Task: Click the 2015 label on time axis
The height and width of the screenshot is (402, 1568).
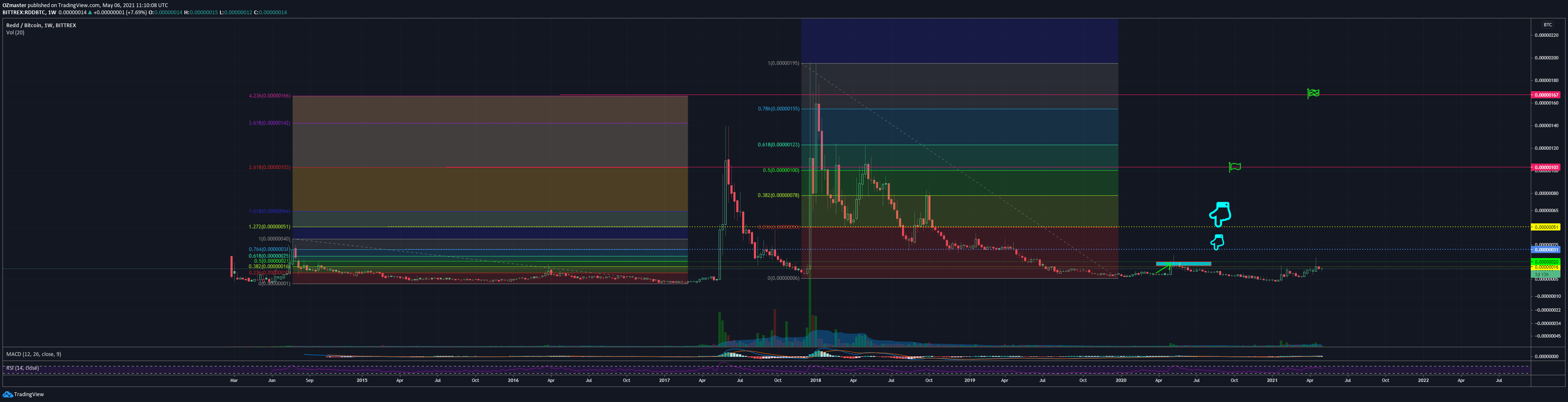Action: point(362,380)
